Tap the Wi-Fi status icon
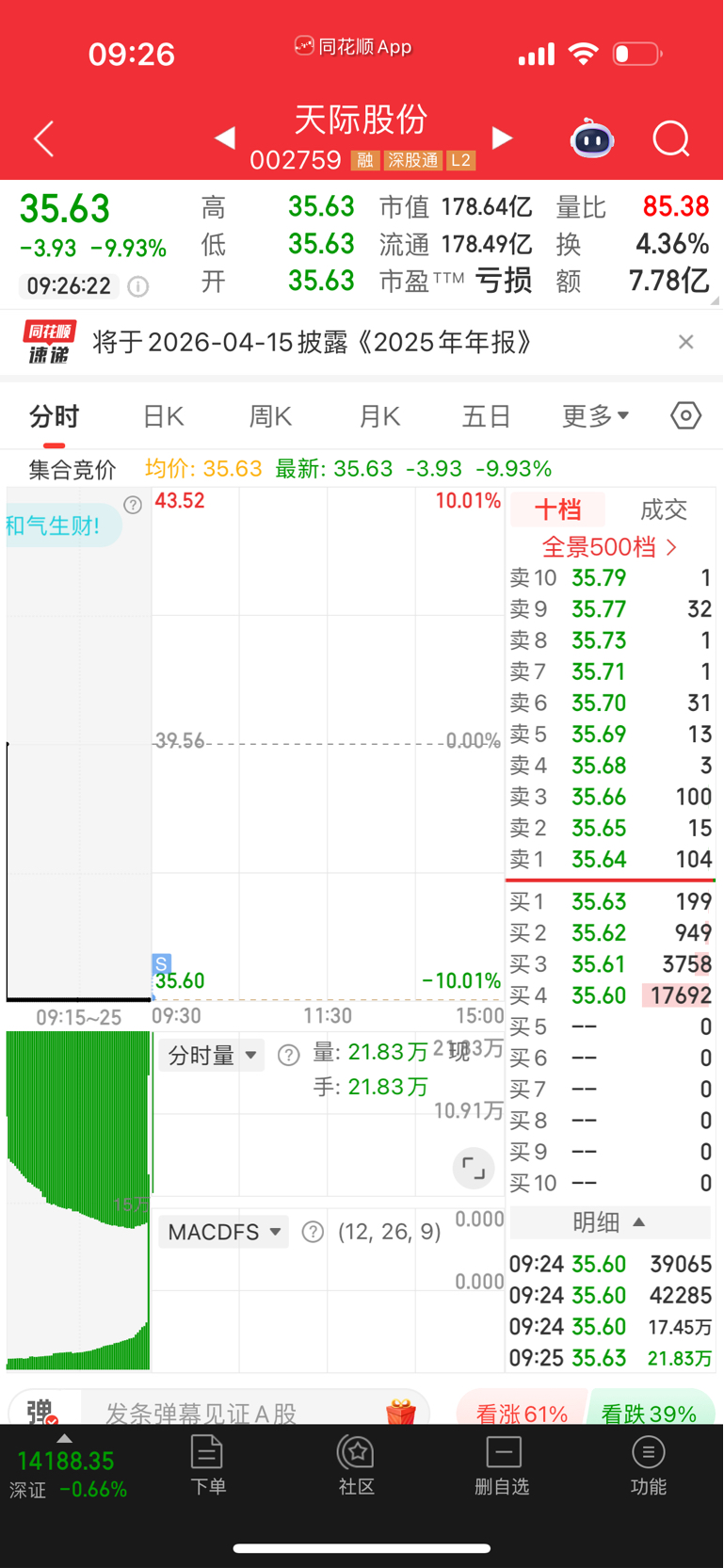 click(584, 54)
